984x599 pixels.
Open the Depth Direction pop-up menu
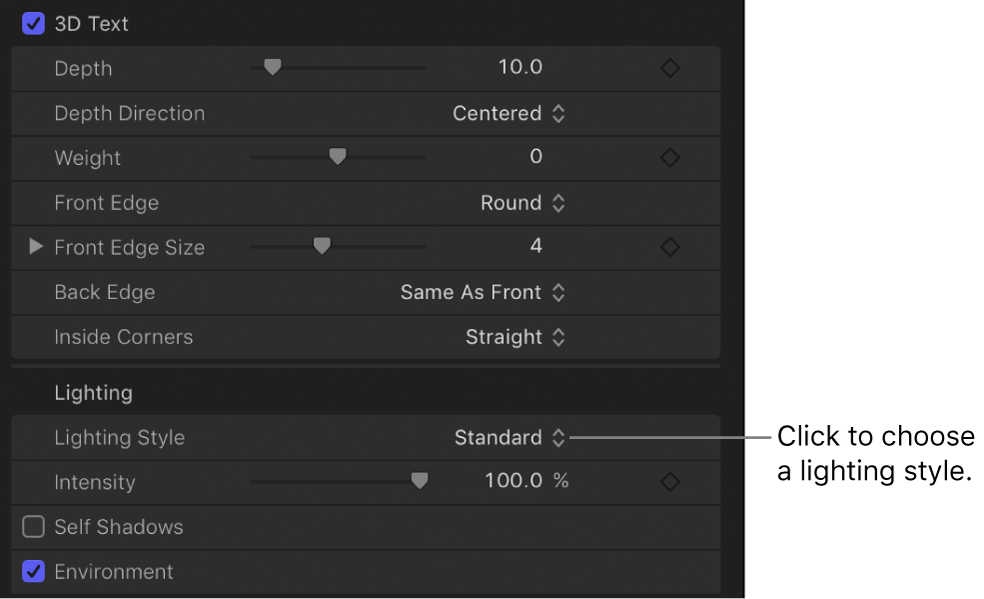point(509,114)
